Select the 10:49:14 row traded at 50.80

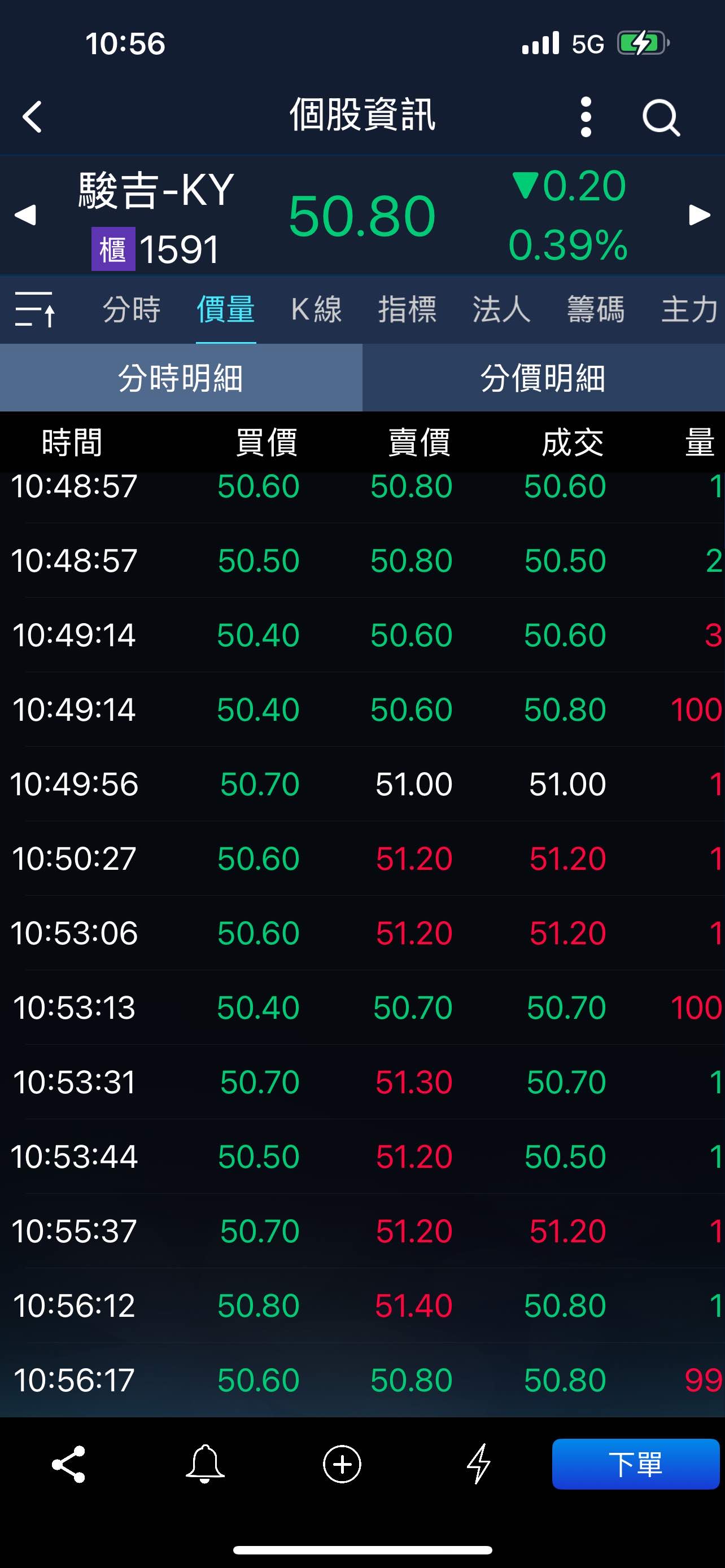(362, 709)
